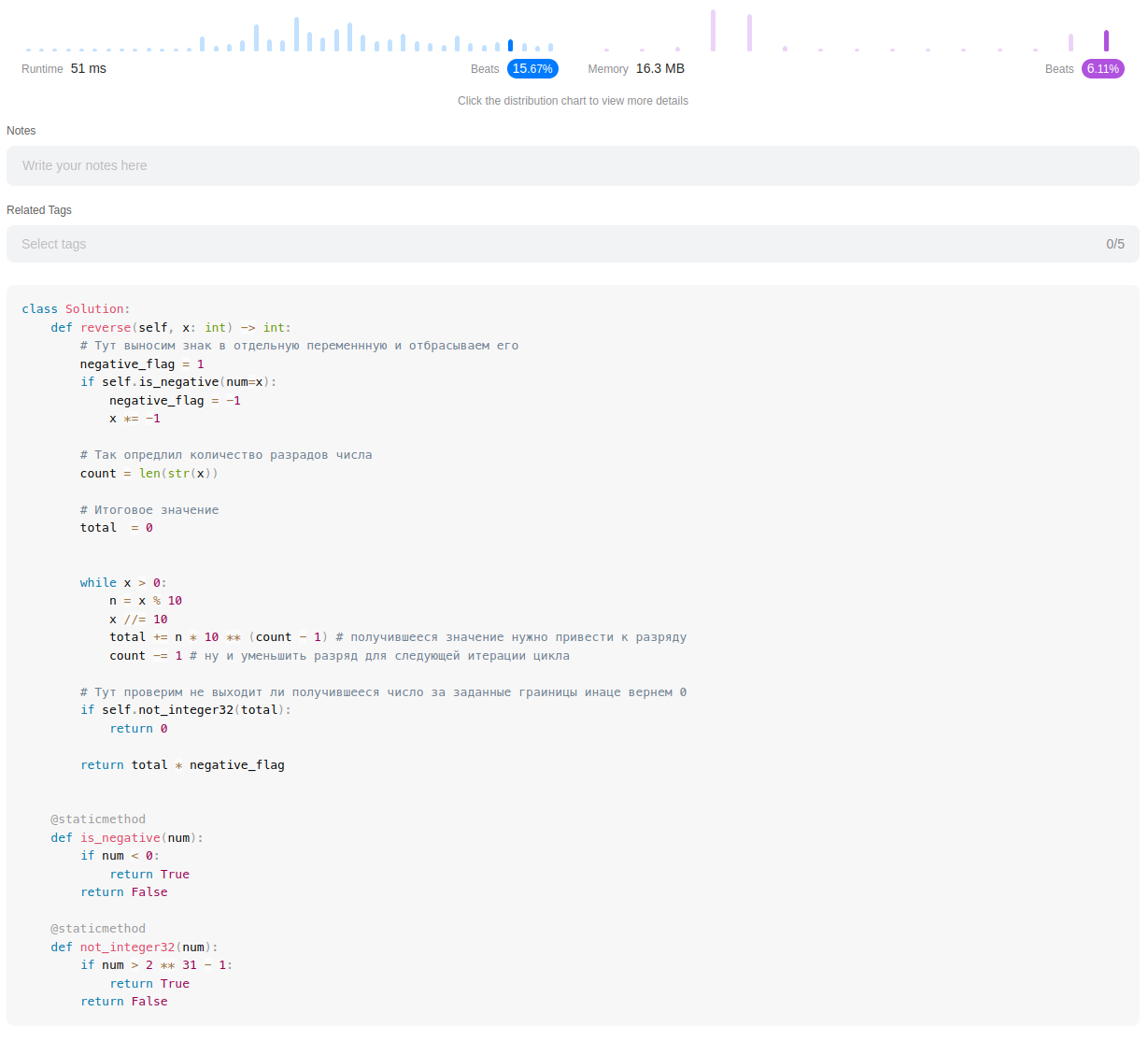
Task: Click the tallest bar in runtime distribution chart
Action: click(296, 34)
